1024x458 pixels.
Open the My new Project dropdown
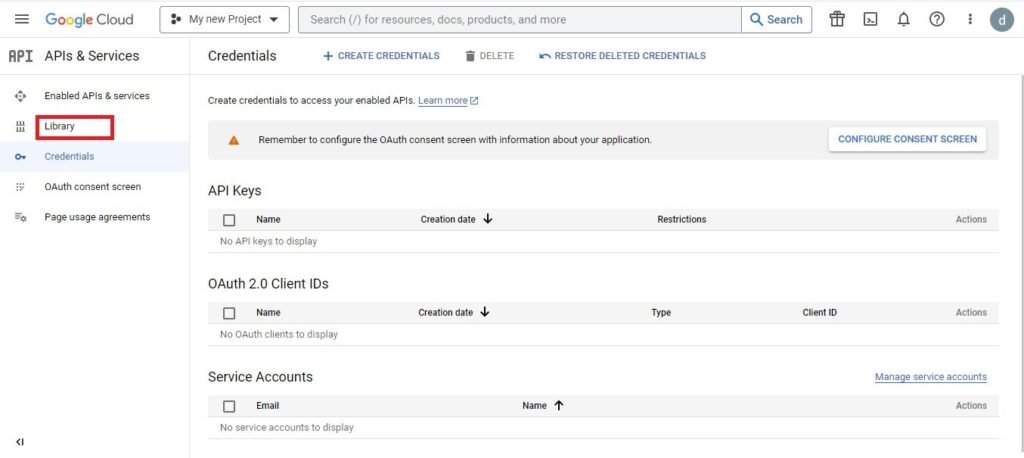coord(224,19)
